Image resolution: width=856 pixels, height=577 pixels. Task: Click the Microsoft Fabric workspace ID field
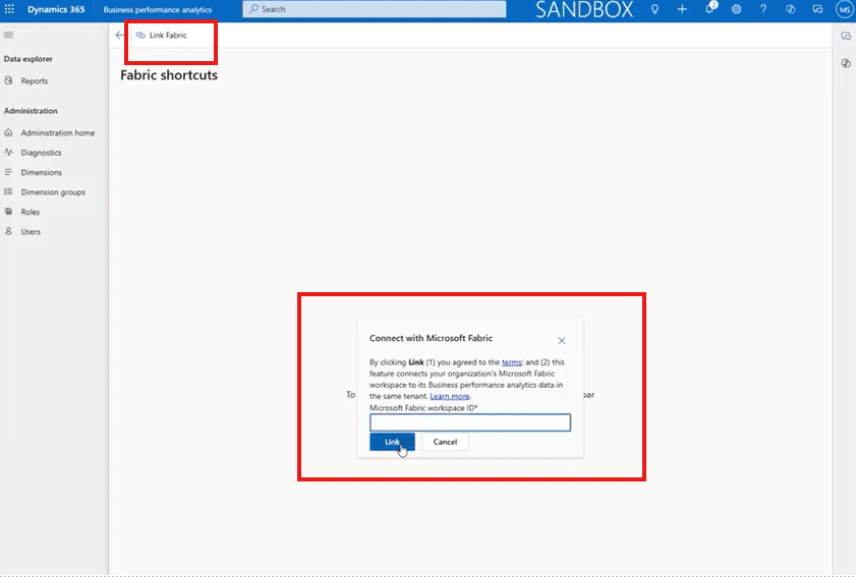point(470,423)
